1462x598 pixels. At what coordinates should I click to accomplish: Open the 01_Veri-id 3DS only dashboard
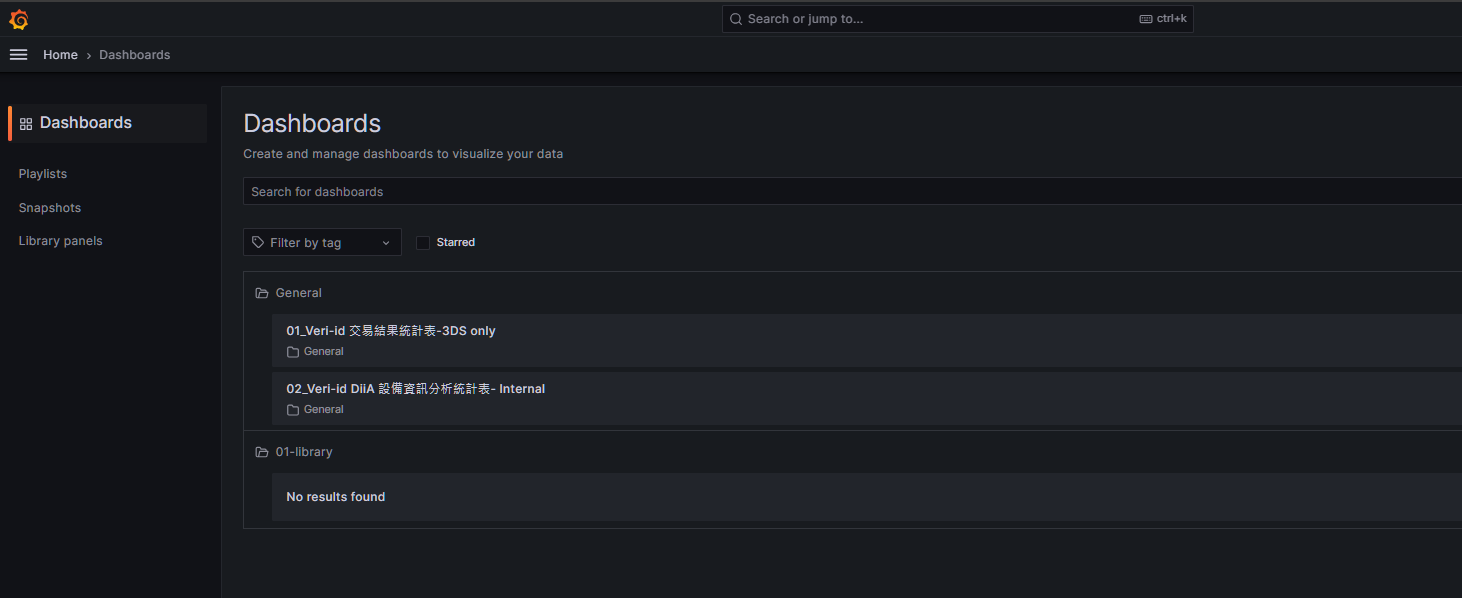pyautogui.click(x=391, y=331)
